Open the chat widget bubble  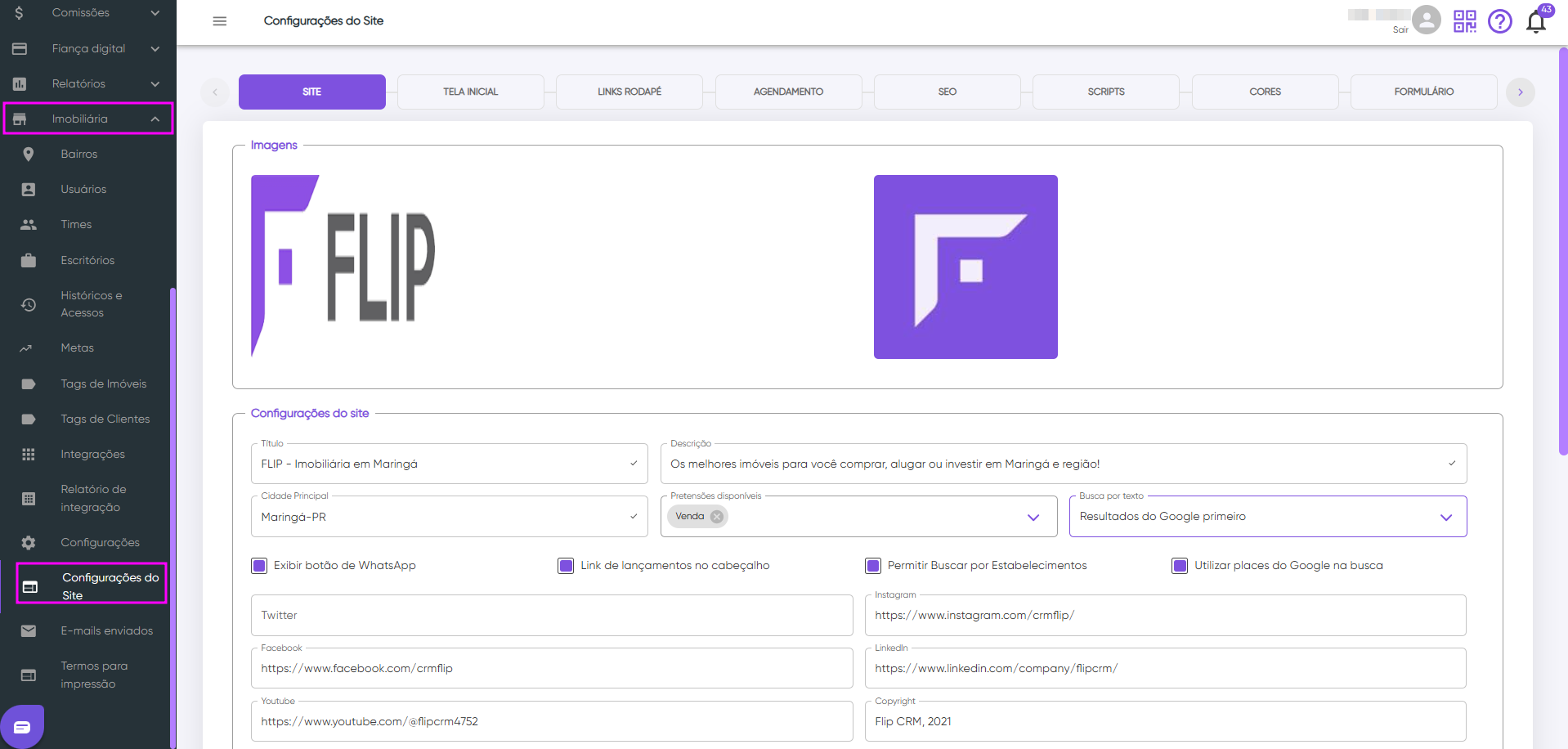tap(22, 727)
